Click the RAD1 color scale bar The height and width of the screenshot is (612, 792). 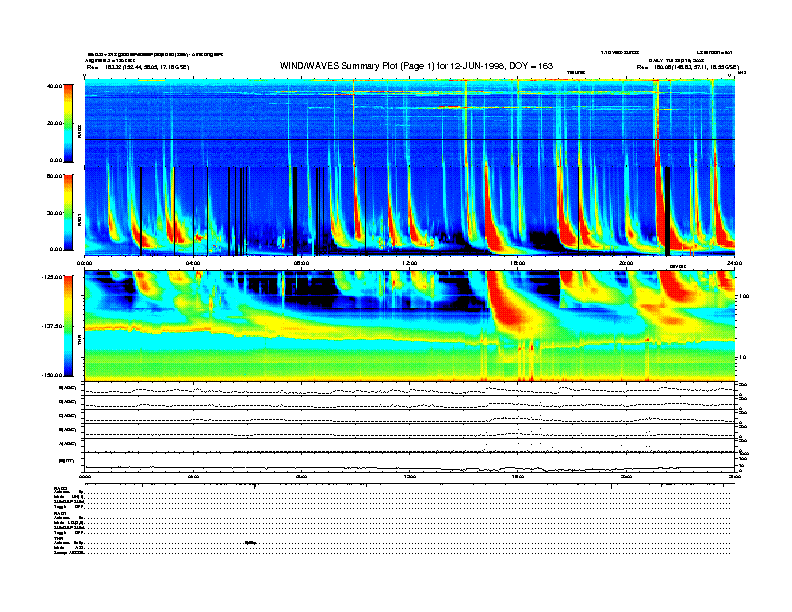[x=68, y=212]
